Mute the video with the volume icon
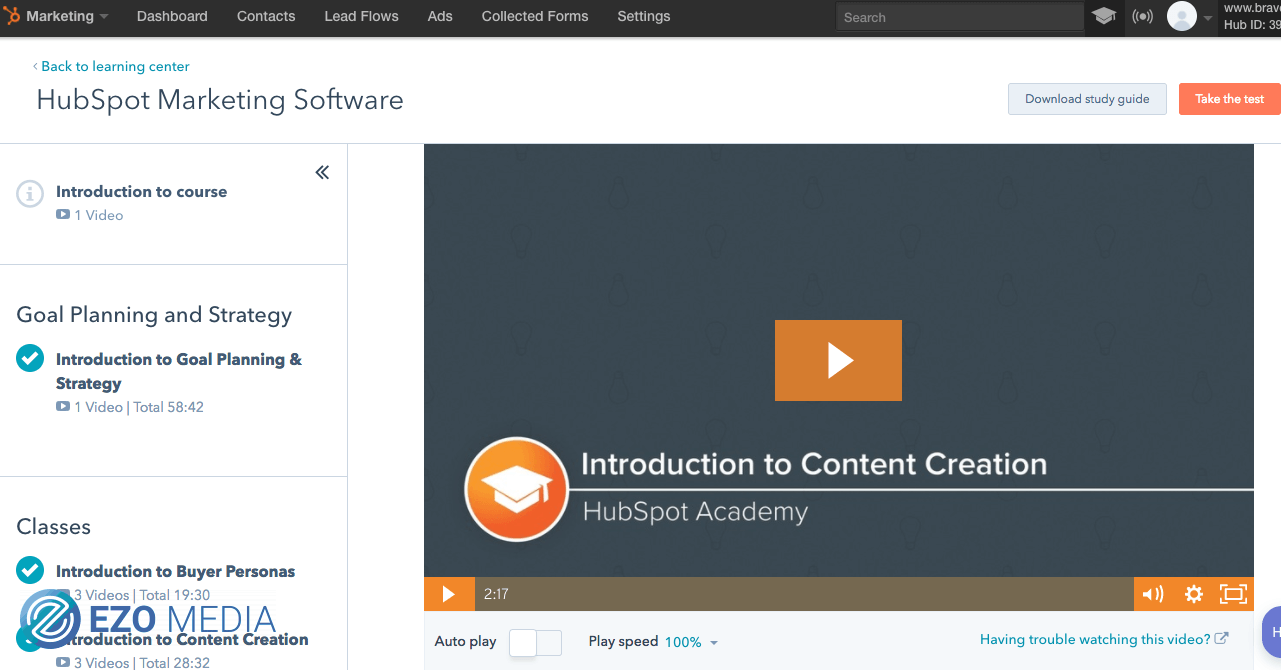Viewport: 1281px width, 670px height. [1153, 594]
